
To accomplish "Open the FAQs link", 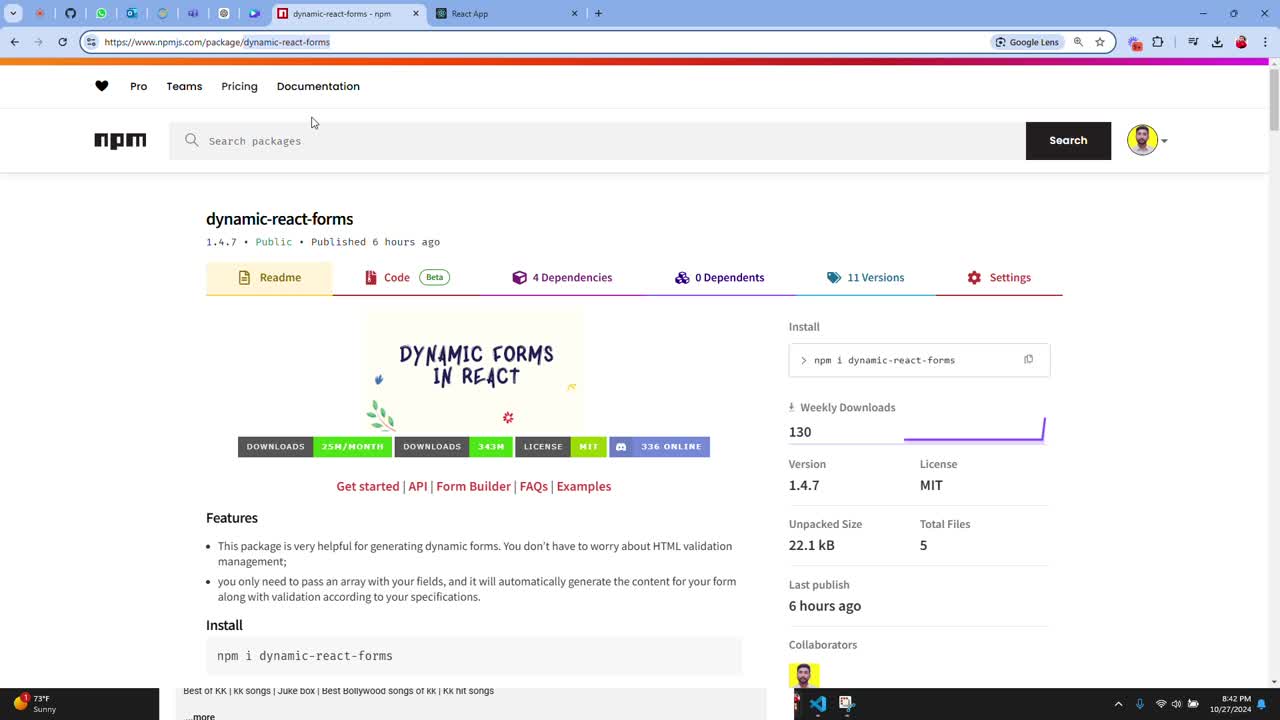I will pos(533,487).
